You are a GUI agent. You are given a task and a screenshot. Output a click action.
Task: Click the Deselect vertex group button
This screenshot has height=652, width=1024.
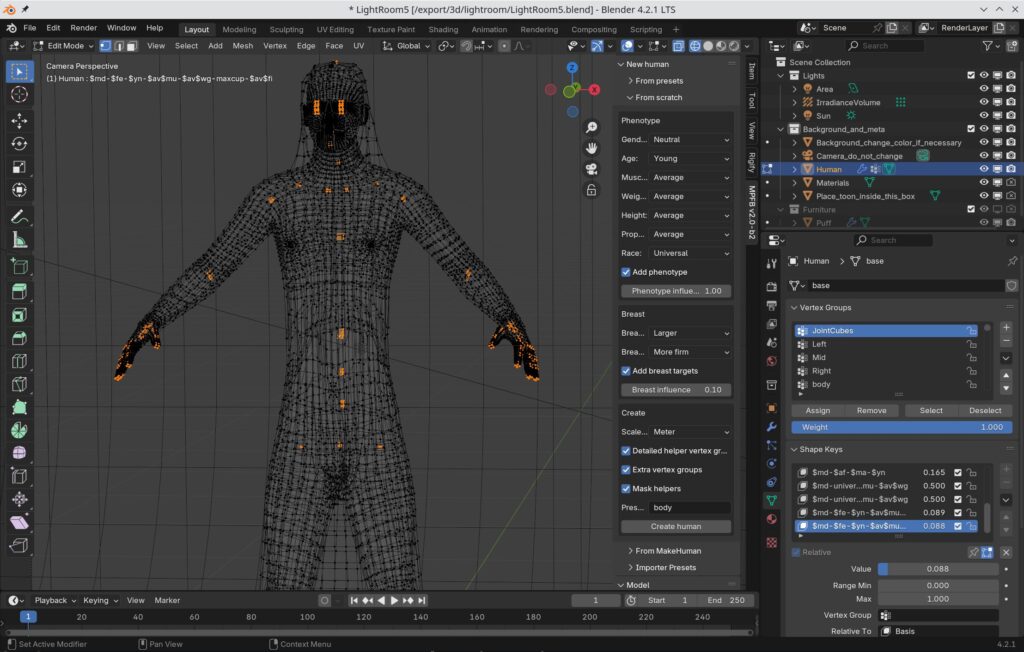985,410
